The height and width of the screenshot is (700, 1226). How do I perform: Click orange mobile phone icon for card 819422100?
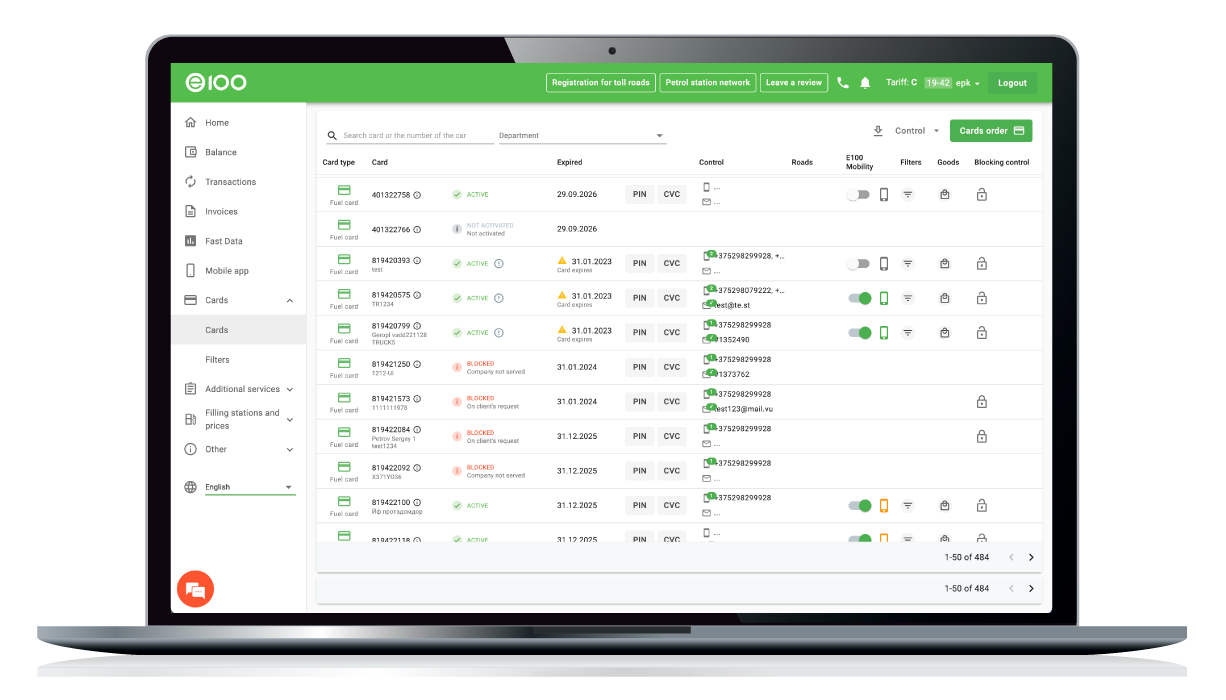click(884, 506)
